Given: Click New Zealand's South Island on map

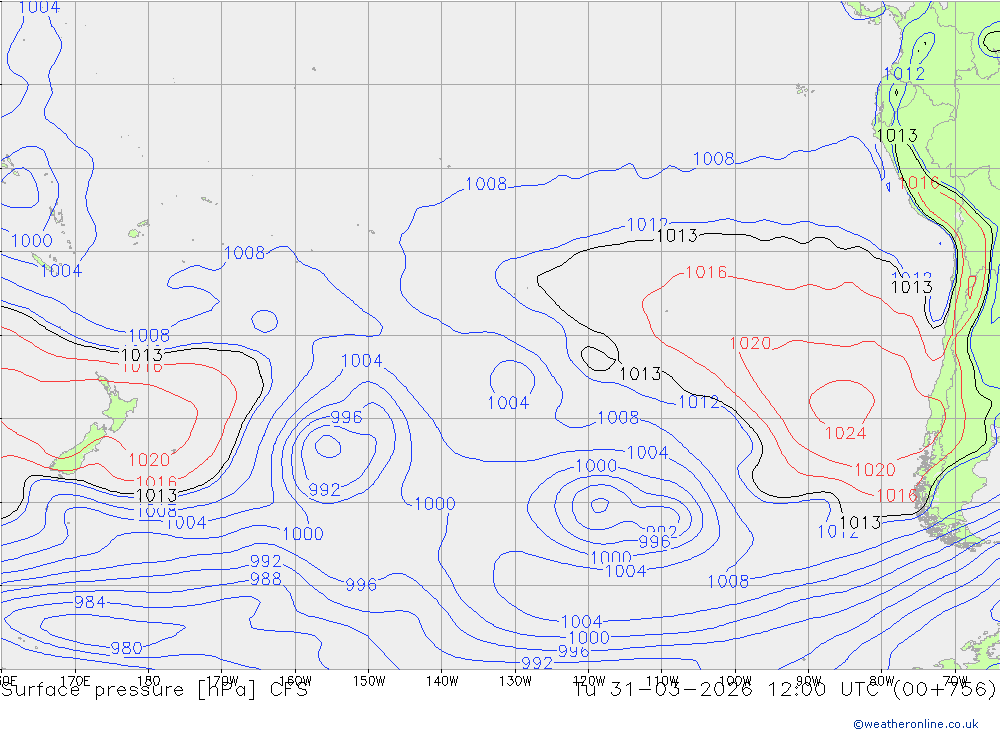Looking at the screenshot, I should pyautogui.click(x=80, y=448).
